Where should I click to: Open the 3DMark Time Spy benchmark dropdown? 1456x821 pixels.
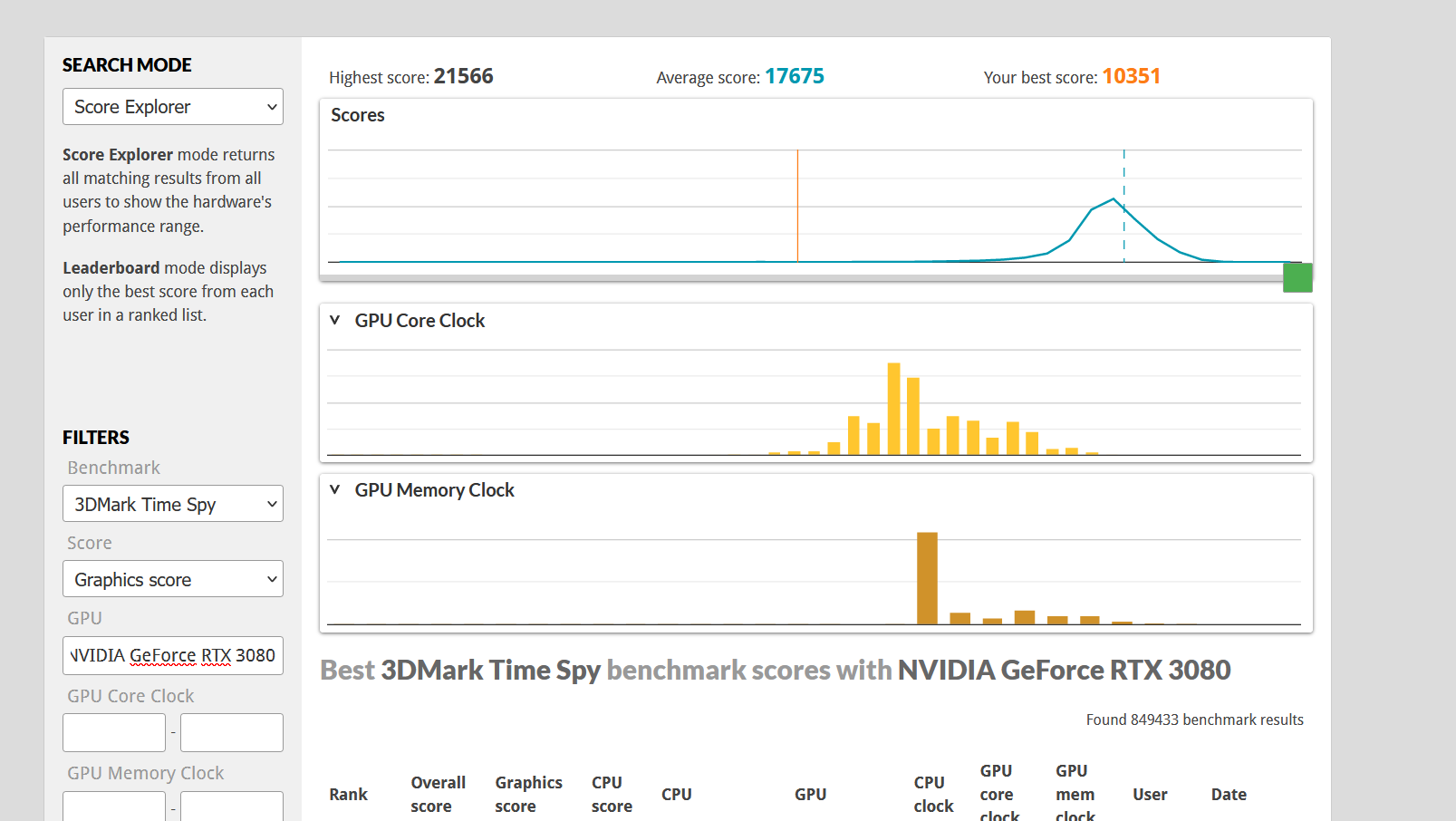[x=172, y=504]
